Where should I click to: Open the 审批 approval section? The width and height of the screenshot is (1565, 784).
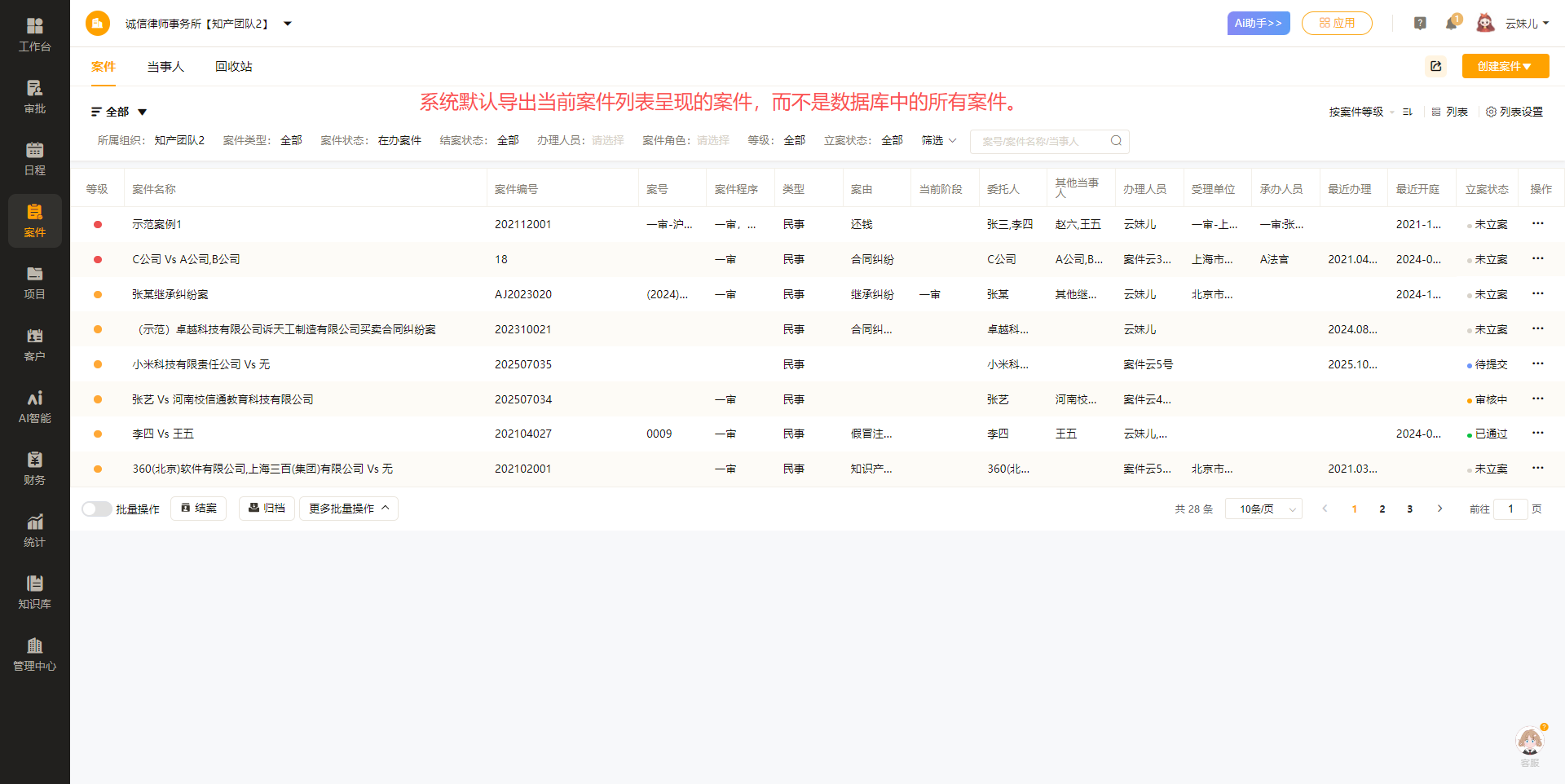pos(34,96)
